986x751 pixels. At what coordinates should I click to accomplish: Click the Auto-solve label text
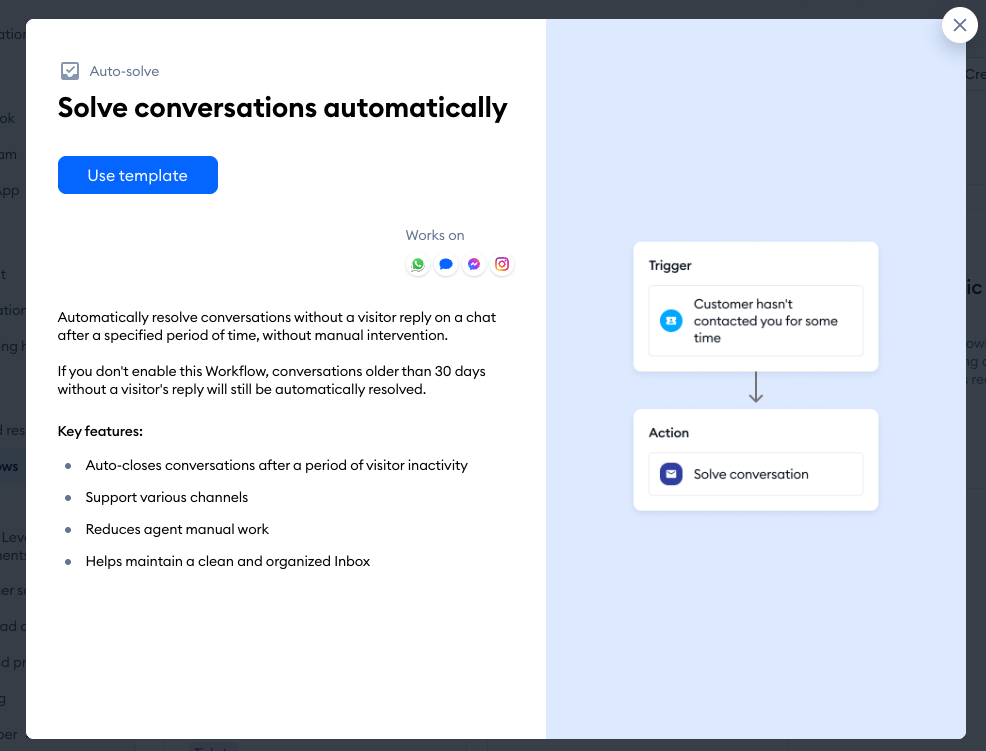click(125, 71)
